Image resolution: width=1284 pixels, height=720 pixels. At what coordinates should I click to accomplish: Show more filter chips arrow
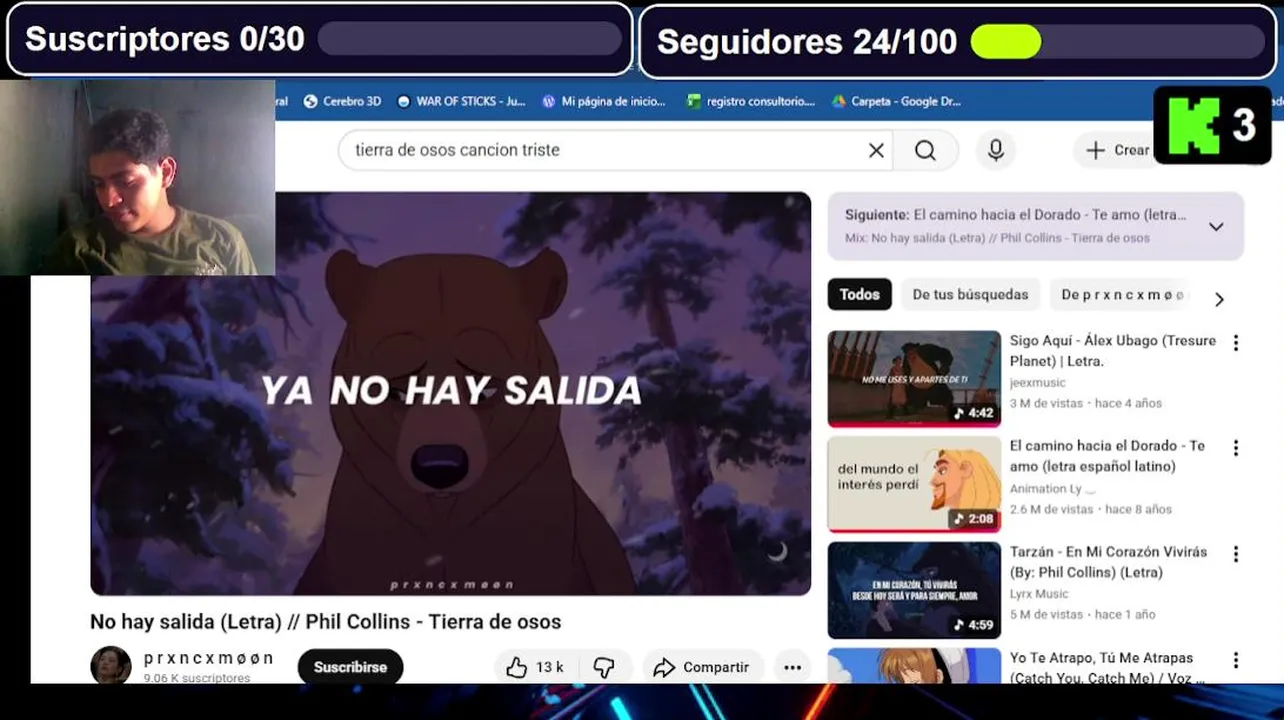pos(1219,299)
